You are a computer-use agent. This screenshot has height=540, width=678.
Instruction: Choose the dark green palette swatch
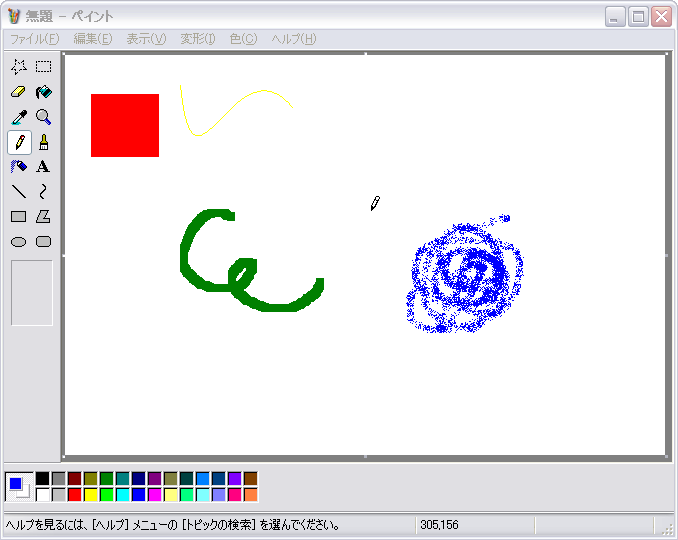pos(106,479)
